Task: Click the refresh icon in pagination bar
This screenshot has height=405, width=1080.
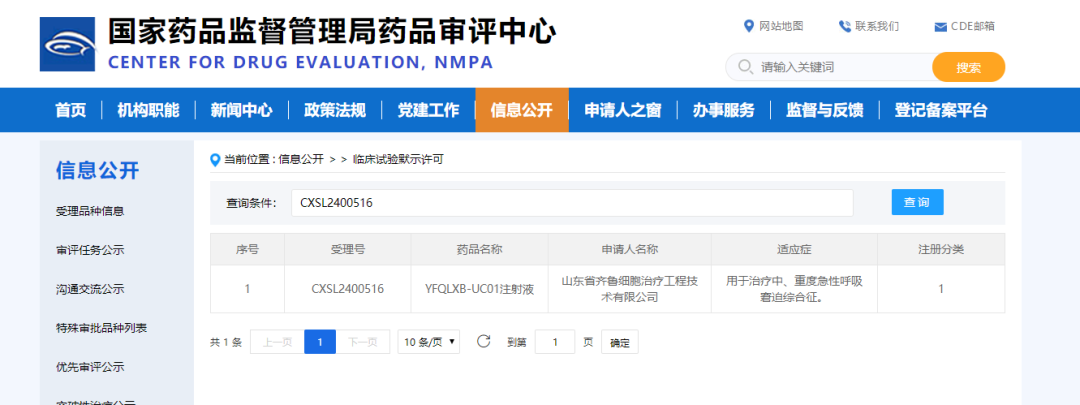Action: tap(484, 342)
